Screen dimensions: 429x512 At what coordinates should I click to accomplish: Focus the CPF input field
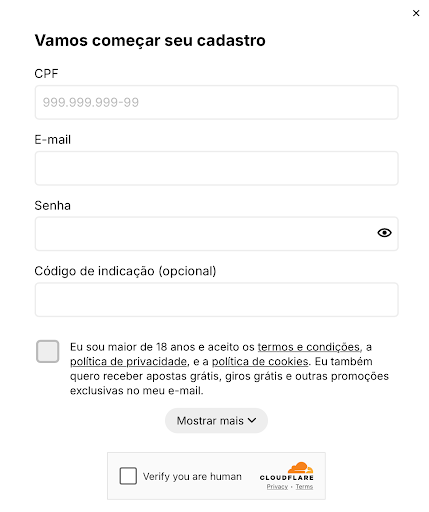point(217,102)
